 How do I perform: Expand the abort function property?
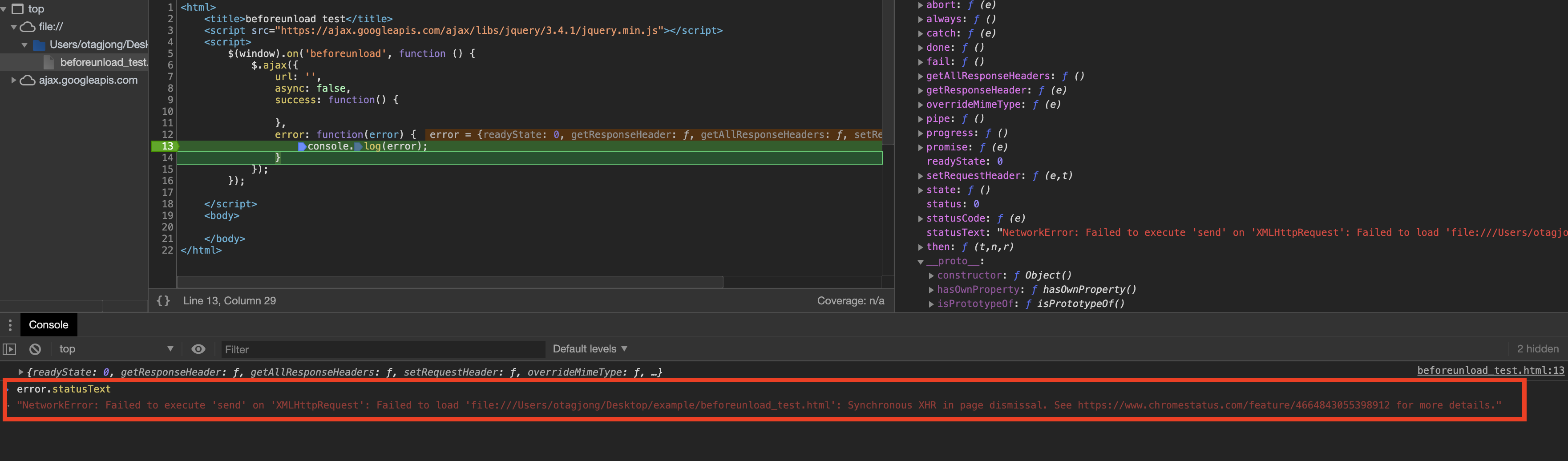(x=921, y=5)
